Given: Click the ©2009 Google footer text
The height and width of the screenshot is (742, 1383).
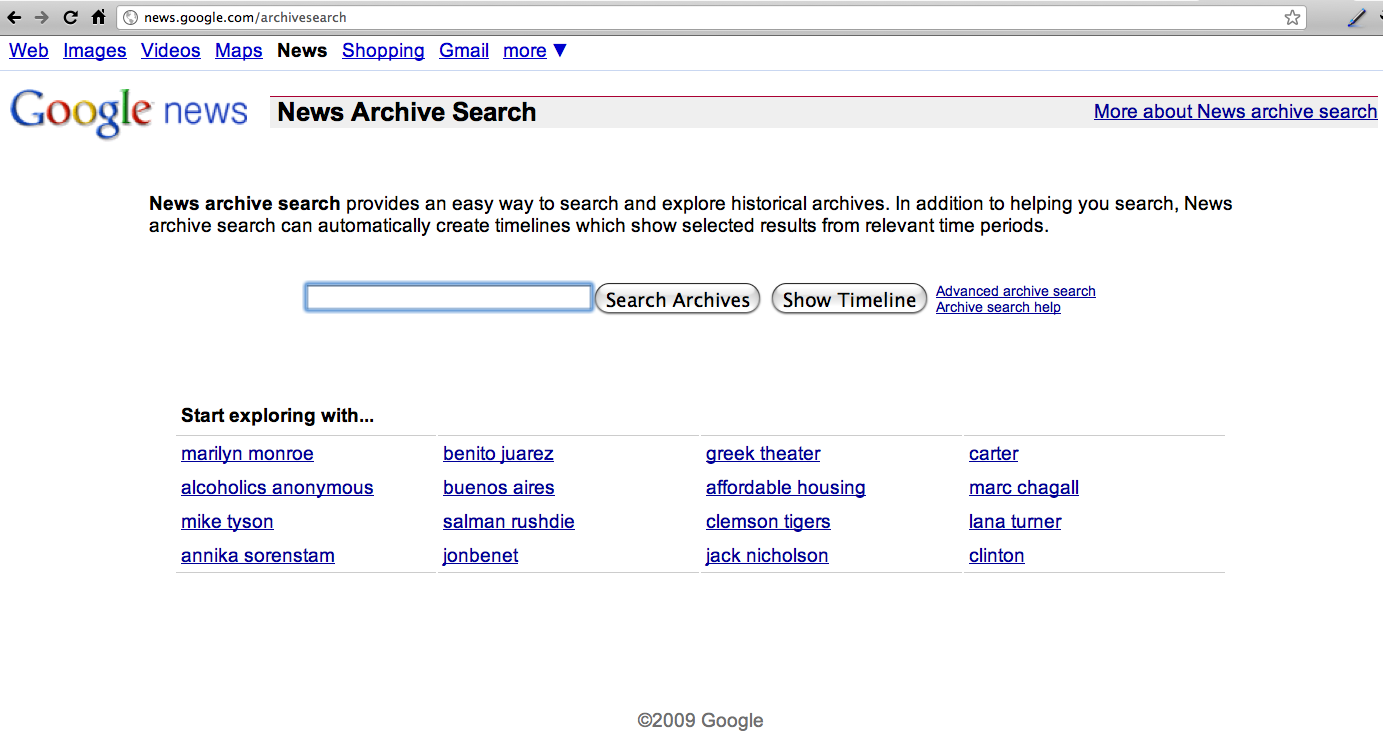Looking at the screenshot, I should pyautogui.click(x=701, y=720).
